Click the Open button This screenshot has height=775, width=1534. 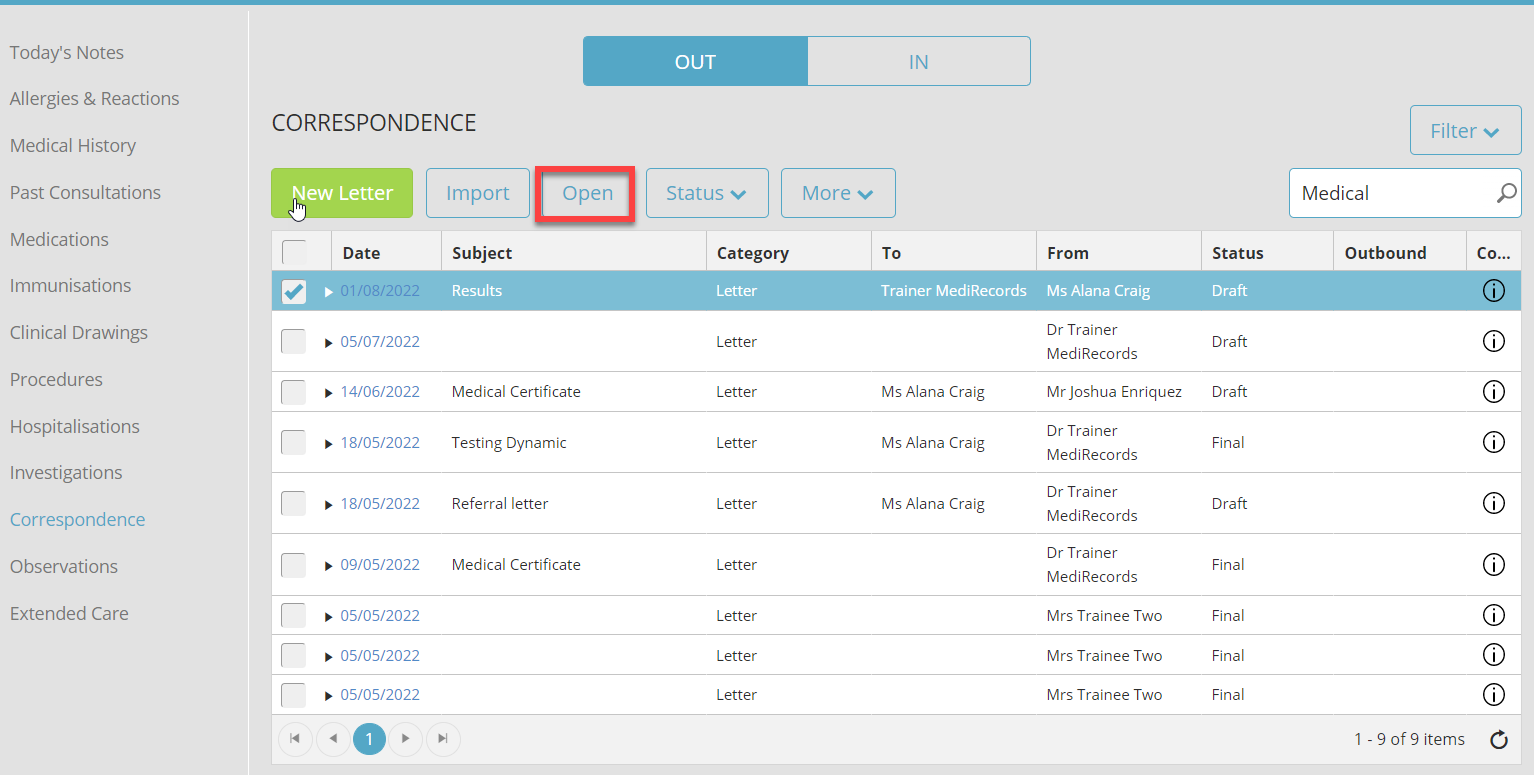click(x=587, y=193)
